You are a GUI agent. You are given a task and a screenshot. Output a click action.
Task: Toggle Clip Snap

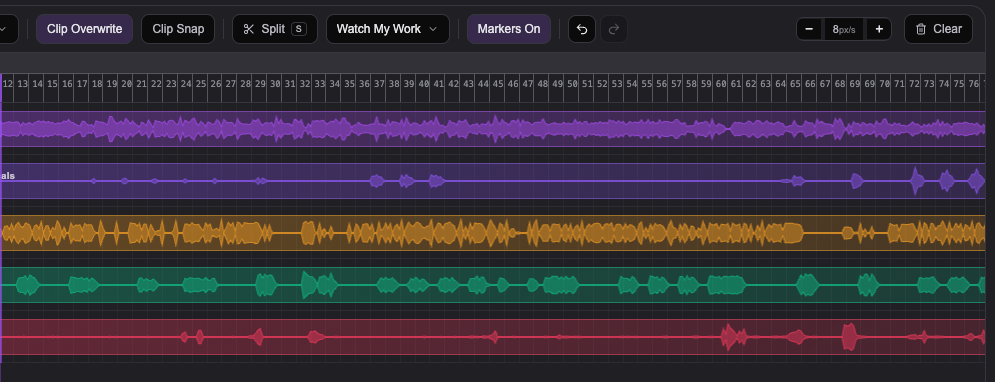[x=178, y=29]
